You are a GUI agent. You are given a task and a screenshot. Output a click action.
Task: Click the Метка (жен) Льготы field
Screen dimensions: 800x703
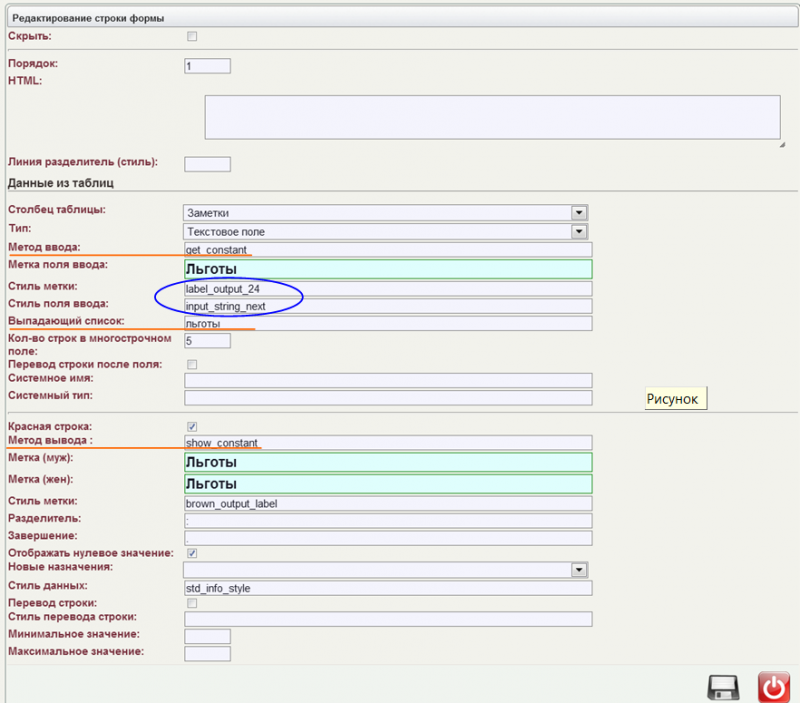tap(388, 484)
